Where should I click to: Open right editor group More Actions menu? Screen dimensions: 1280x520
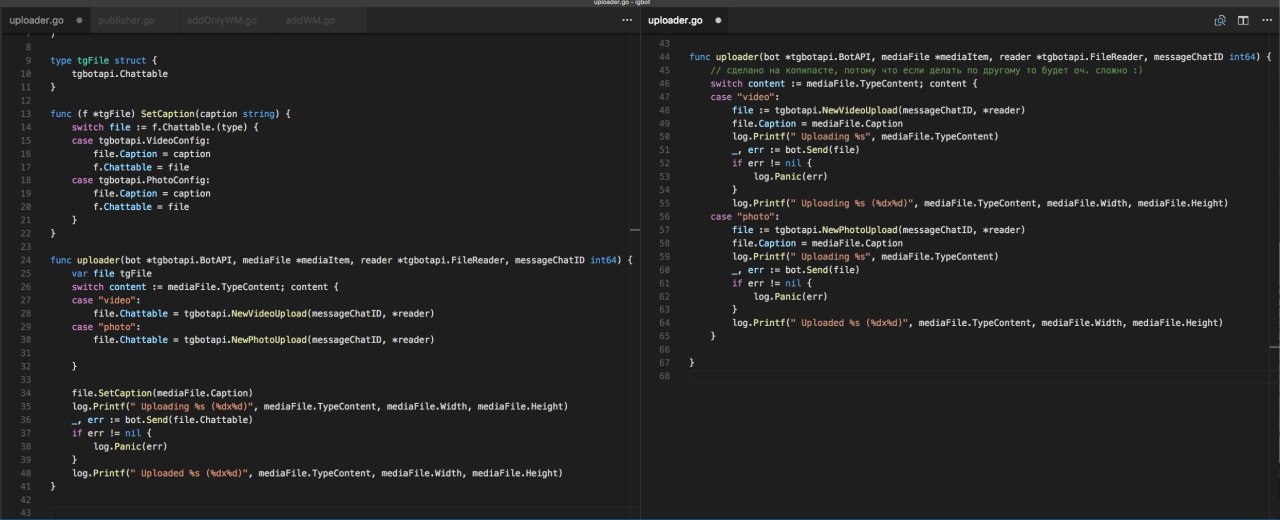[1265, 20]
